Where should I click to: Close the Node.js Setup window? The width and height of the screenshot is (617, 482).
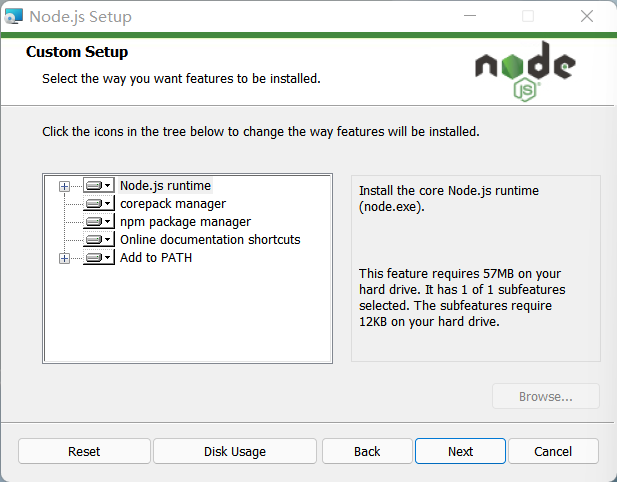coord(586,16)
